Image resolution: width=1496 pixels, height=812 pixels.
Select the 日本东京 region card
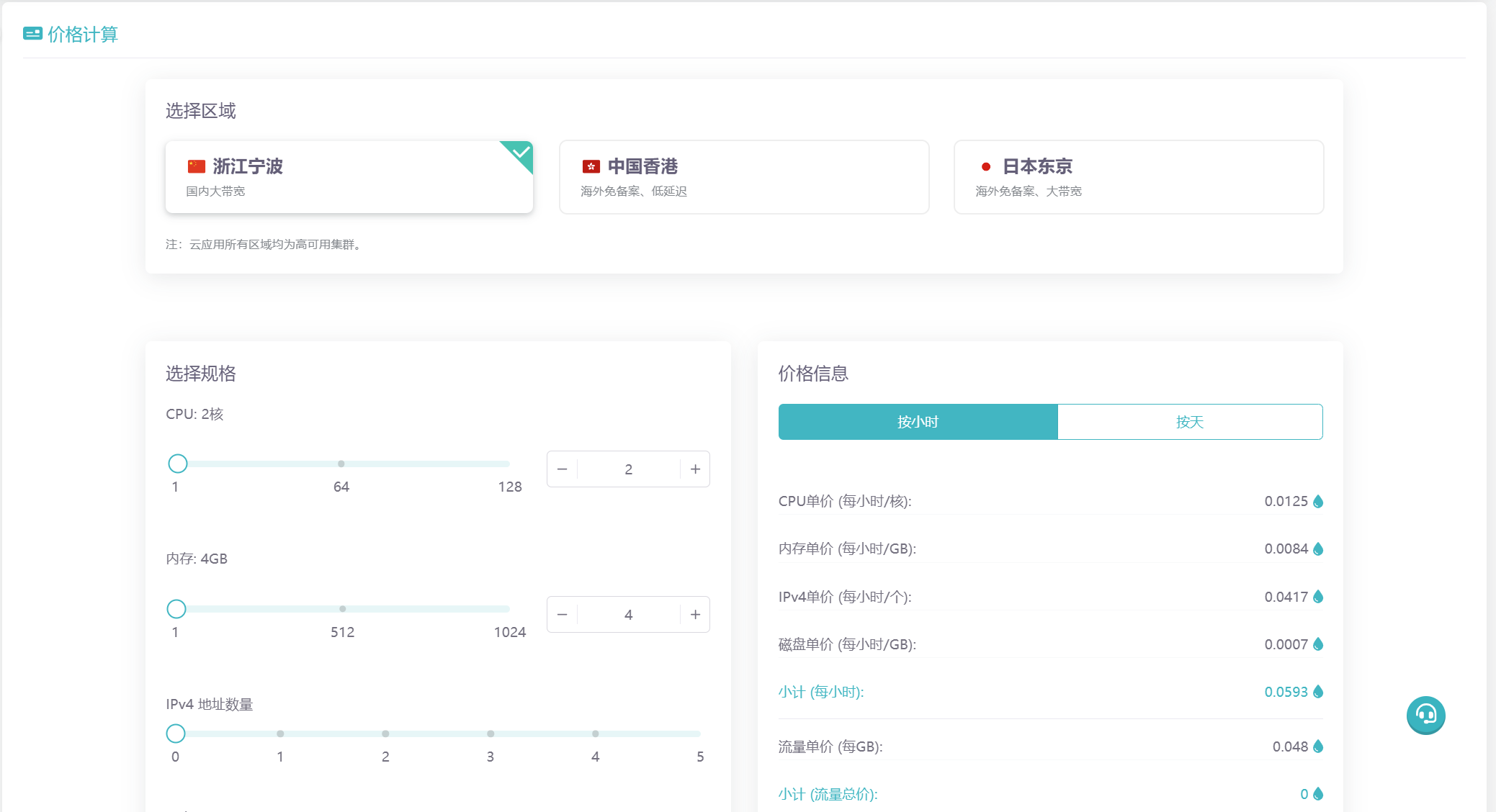pyautogui.click(x=1138, y=177)
